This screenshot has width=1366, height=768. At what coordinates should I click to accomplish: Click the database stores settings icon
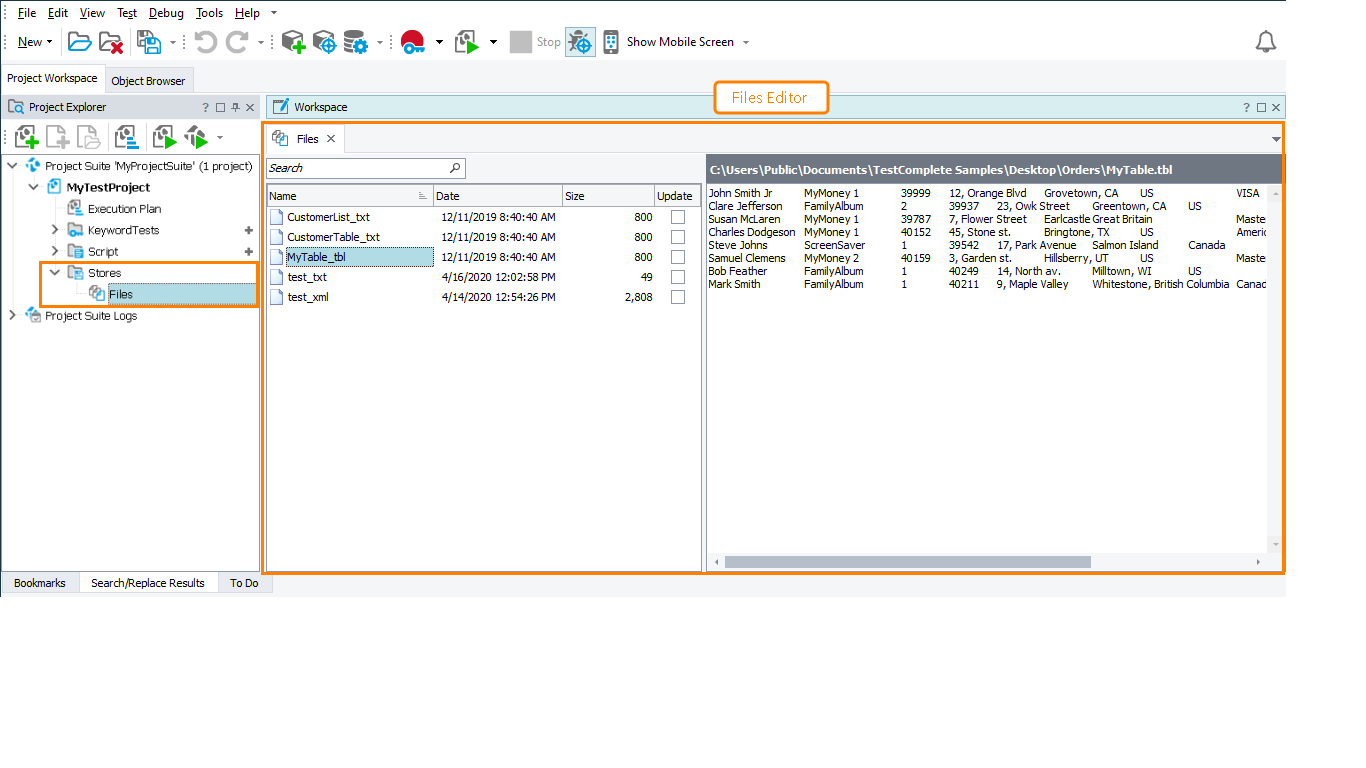point(357,41)
